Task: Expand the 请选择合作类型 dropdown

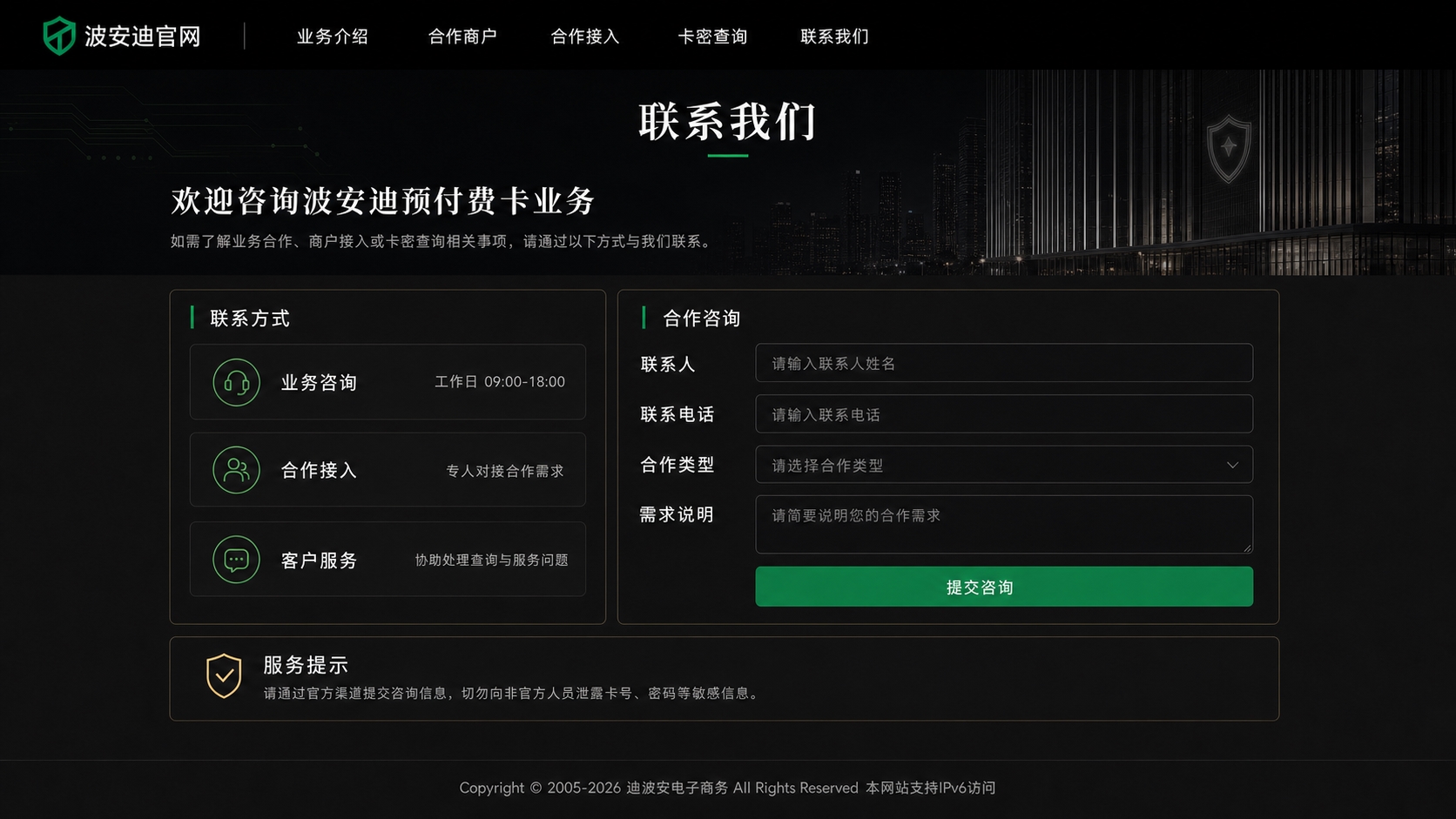Action: tap(1004, 465)
